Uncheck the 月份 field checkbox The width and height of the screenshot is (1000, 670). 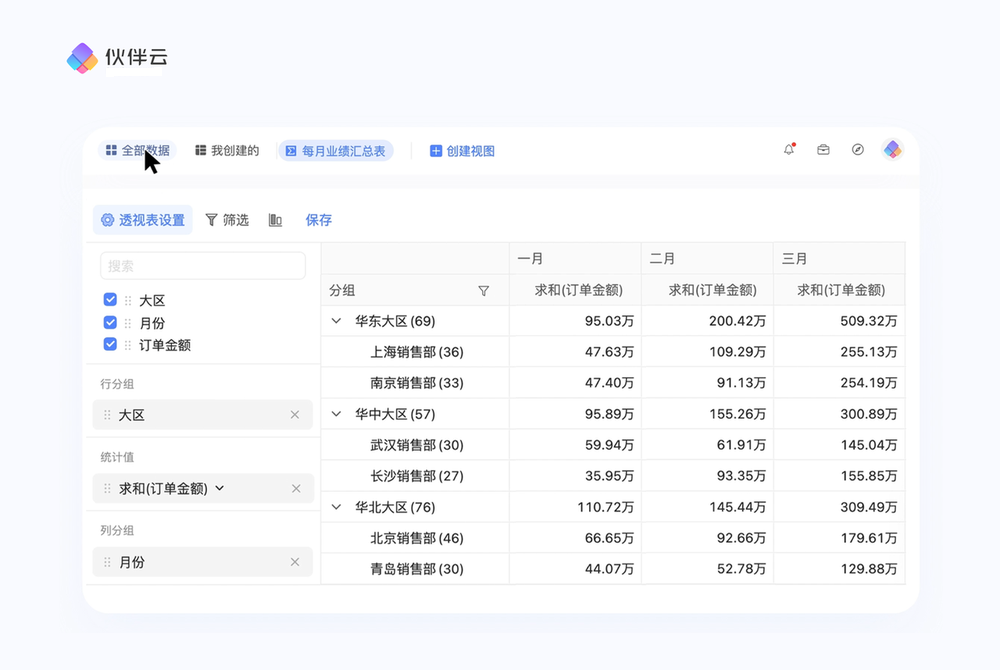tap(110, 323)
